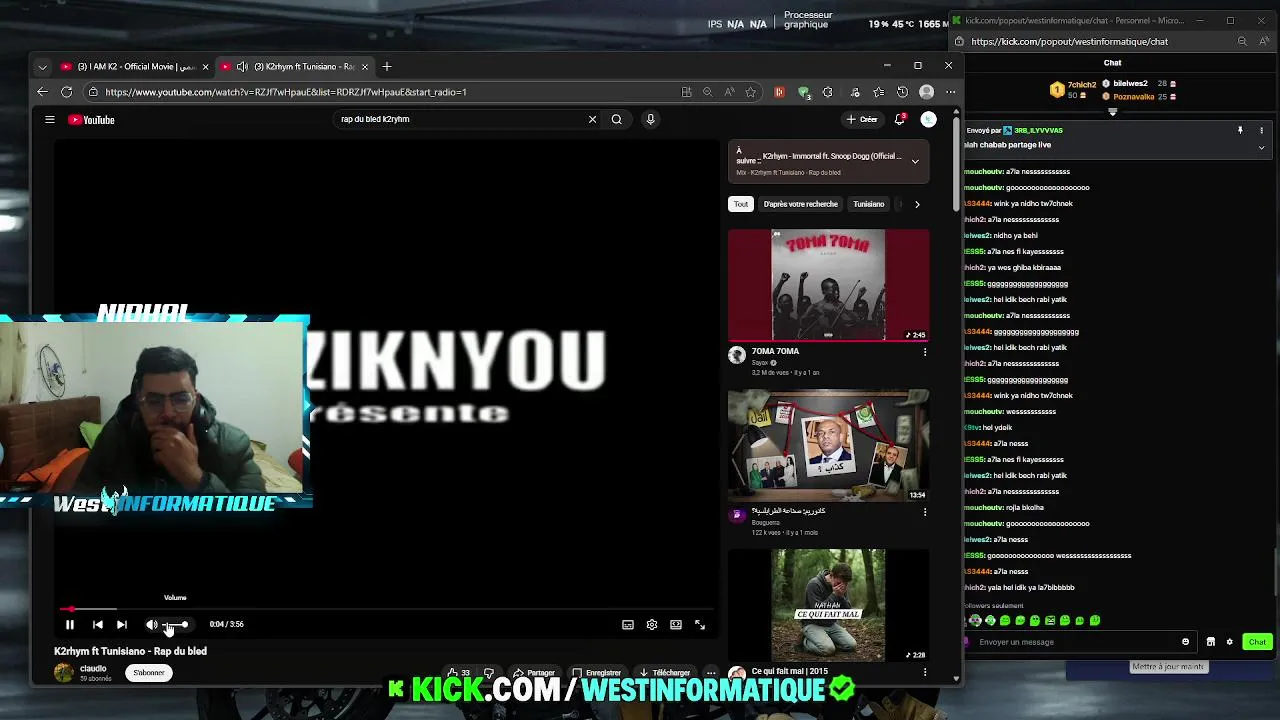This screenshot has height=720, width=1280.
Task: Open the YouTube hamburger guide menu
Action: [49, 119]
